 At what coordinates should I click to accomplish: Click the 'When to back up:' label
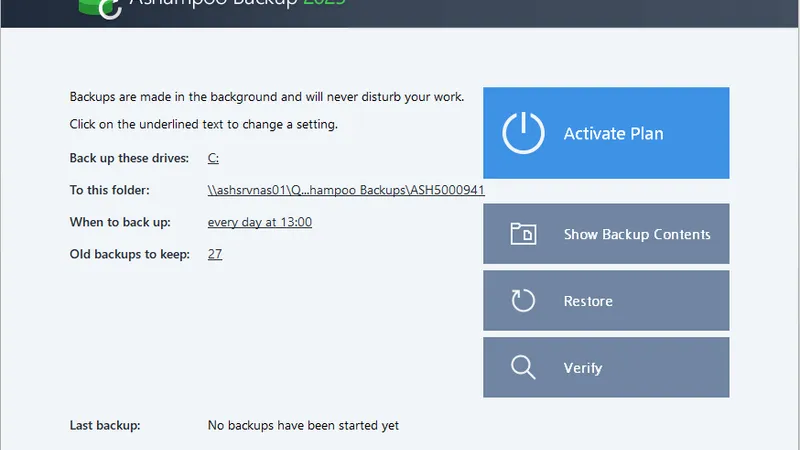coord(120,222)
